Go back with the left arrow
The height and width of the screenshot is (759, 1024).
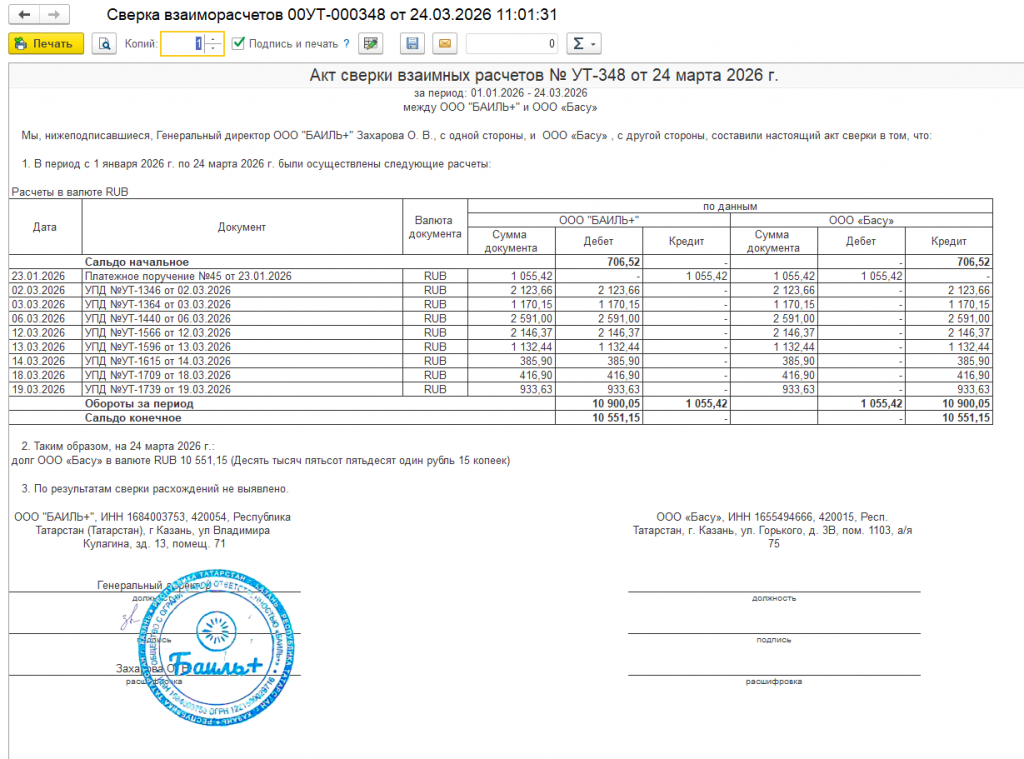[x=24, y=14]
